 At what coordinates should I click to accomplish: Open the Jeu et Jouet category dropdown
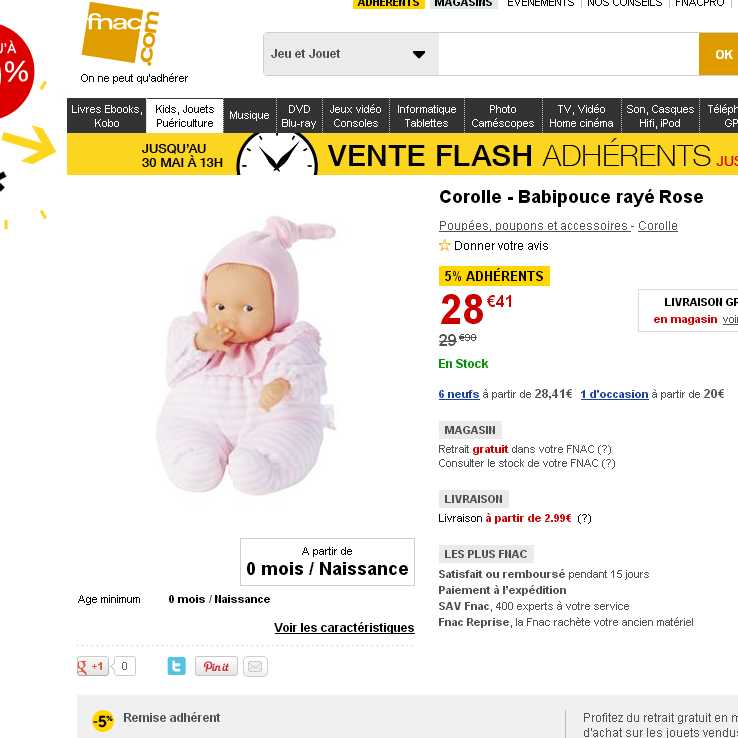point(351,54)
